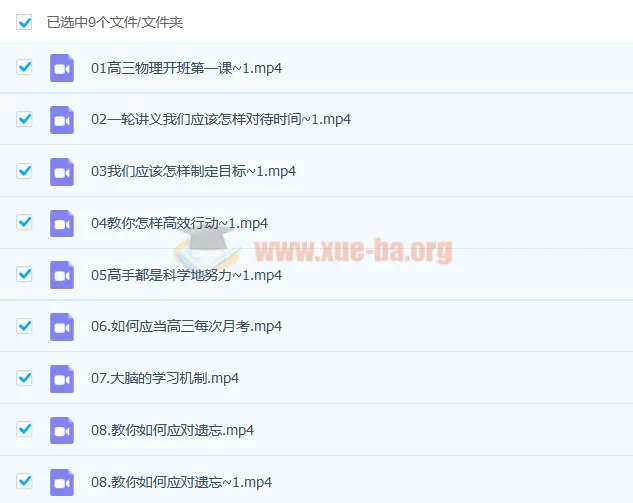Click video icon for 04教你怎样高效行动~1.mp4
The height and width of the screenshot is (503, 633).
coord(62,223)
